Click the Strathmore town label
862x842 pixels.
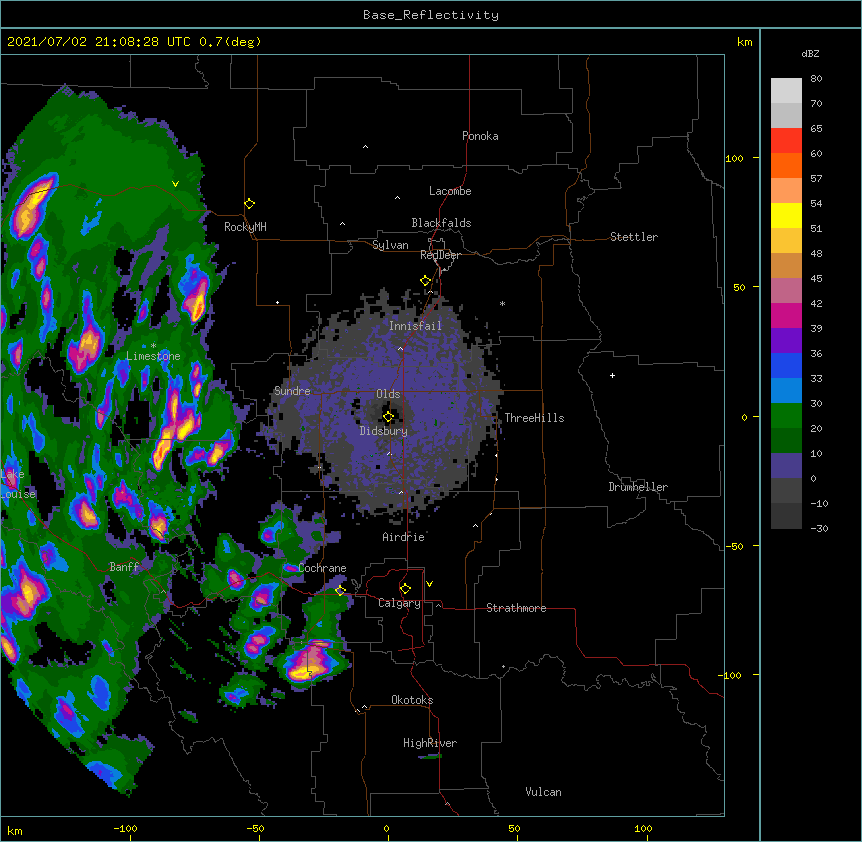(x=516, y=608)
